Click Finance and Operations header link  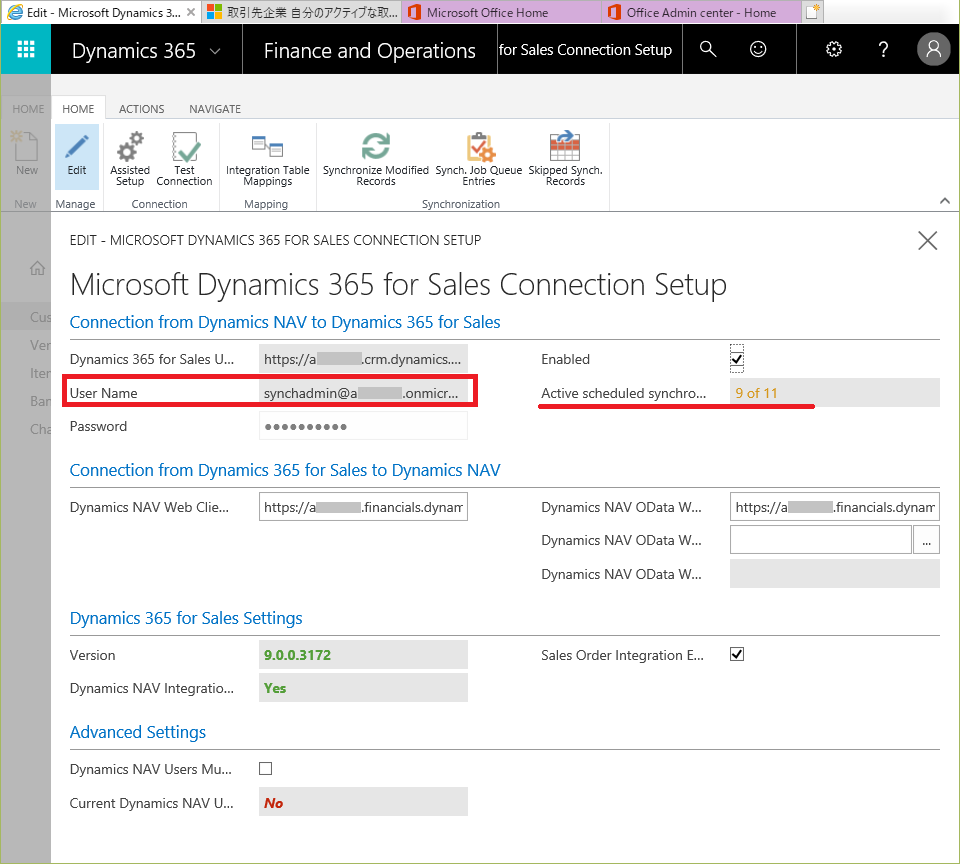[369, 51]
